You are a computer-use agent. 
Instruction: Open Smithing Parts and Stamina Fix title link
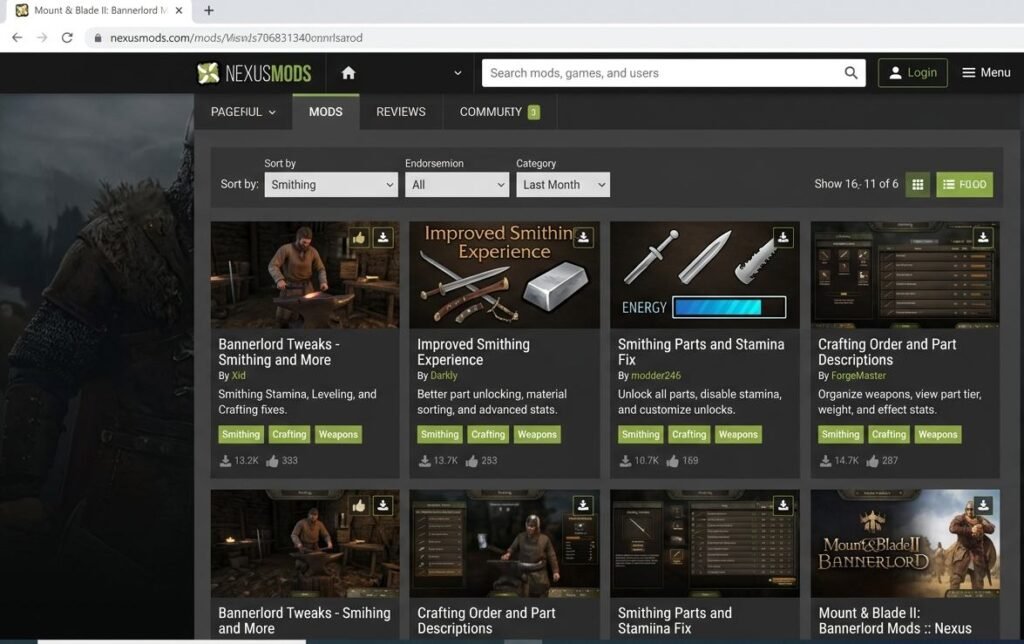pyautogui.click(x=701, y=352)
